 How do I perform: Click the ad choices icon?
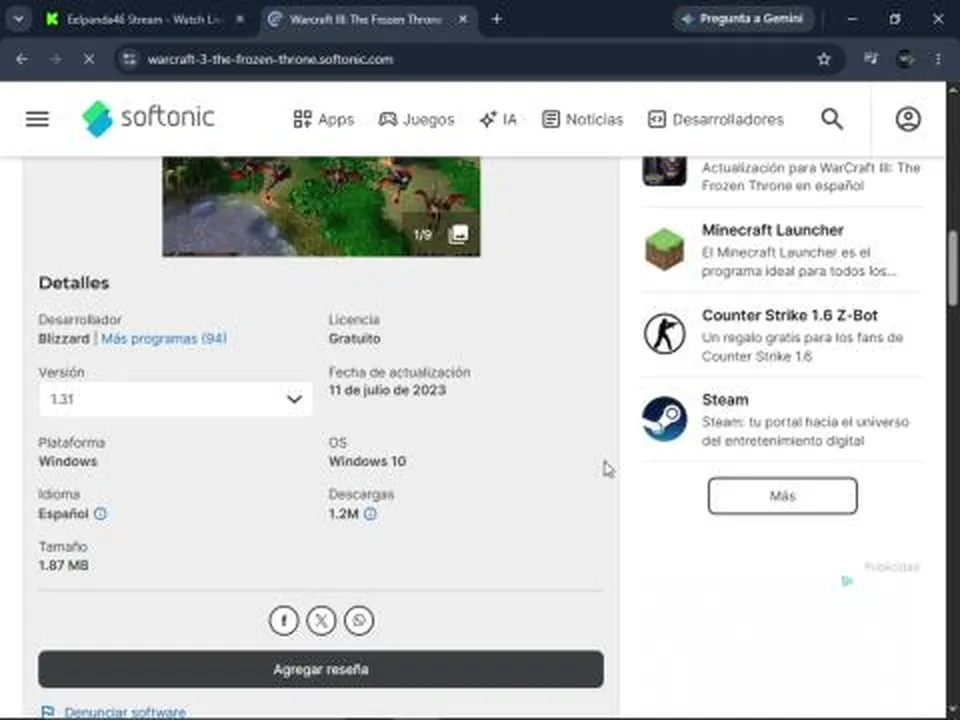[x=847, y=581]
